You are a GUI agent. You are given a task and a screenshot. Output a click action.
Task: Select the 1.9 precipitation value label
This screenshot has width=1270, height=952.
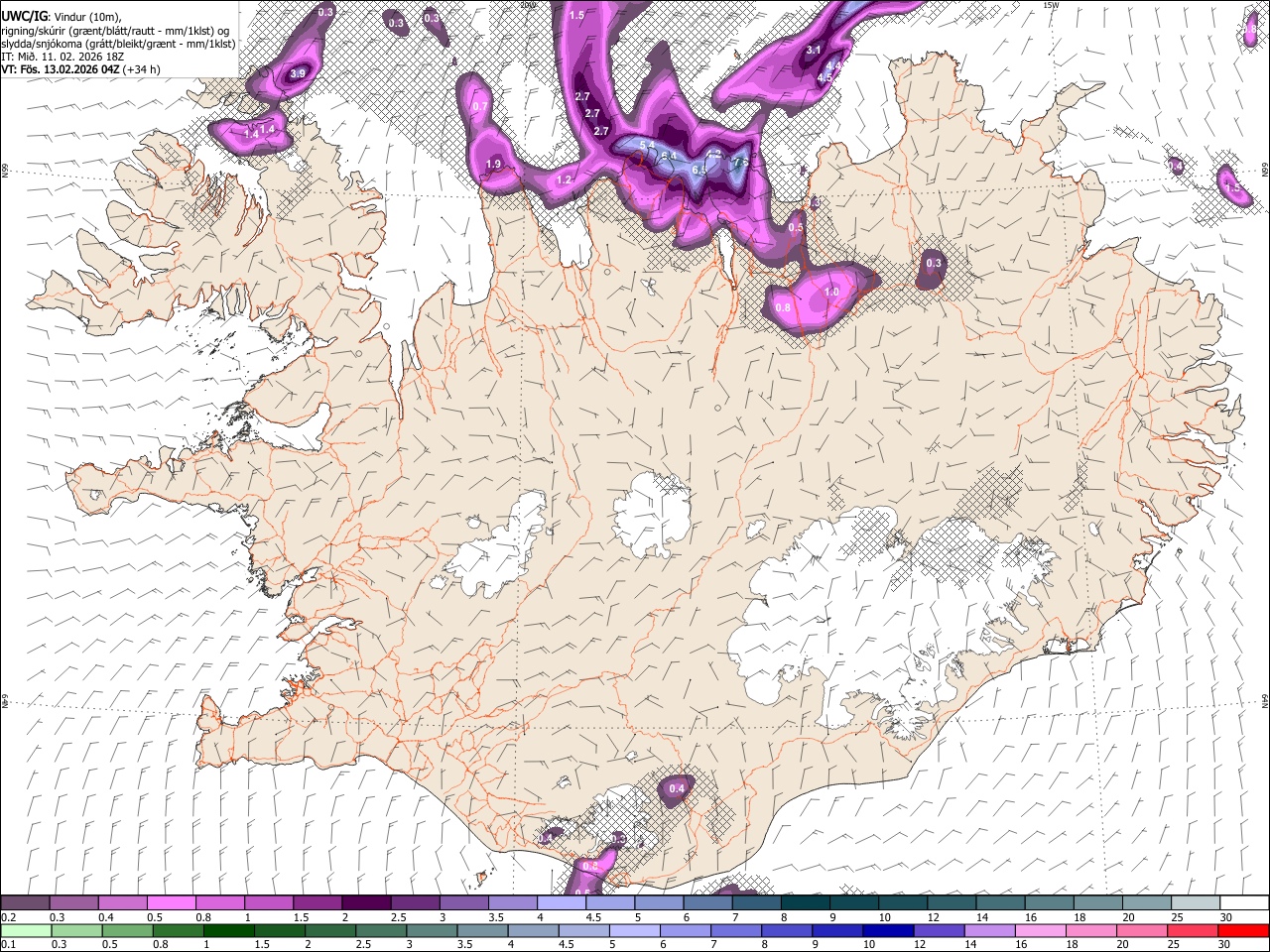494,165
